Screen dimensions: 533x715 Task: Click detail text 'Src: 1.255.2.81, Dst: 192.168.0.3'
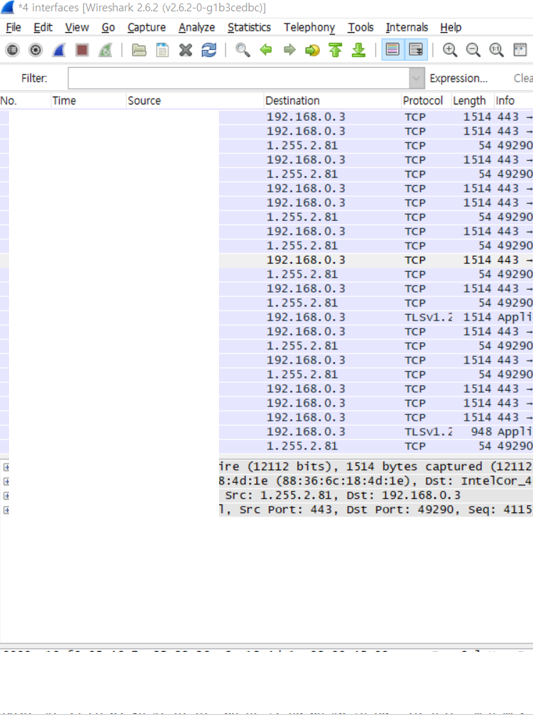click(343, 496)
